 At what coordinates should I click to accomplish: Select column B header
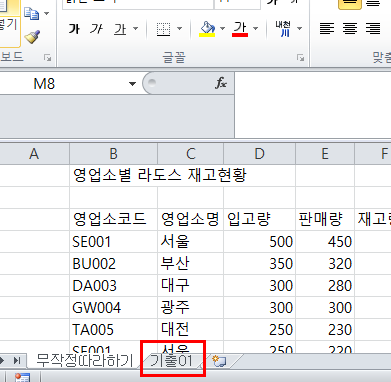[x=113, y=154]
